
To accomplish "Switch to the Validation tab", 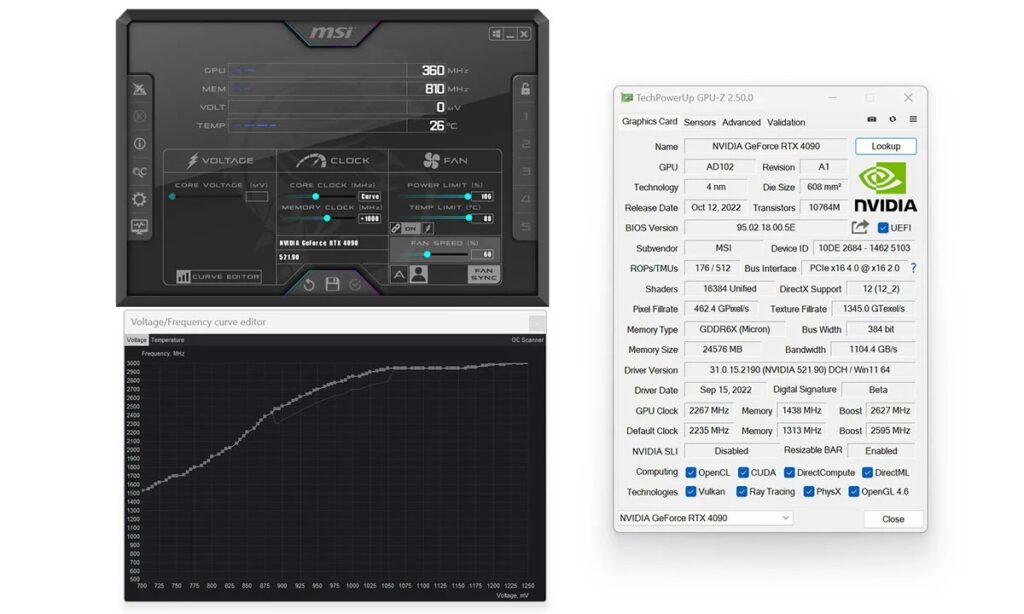I will coord(786,122).
